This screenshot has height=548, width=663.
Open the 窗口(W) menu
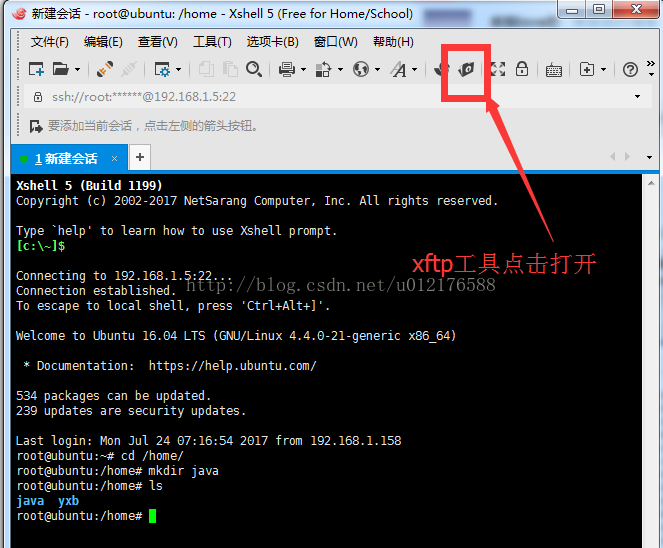coord(336,42)
